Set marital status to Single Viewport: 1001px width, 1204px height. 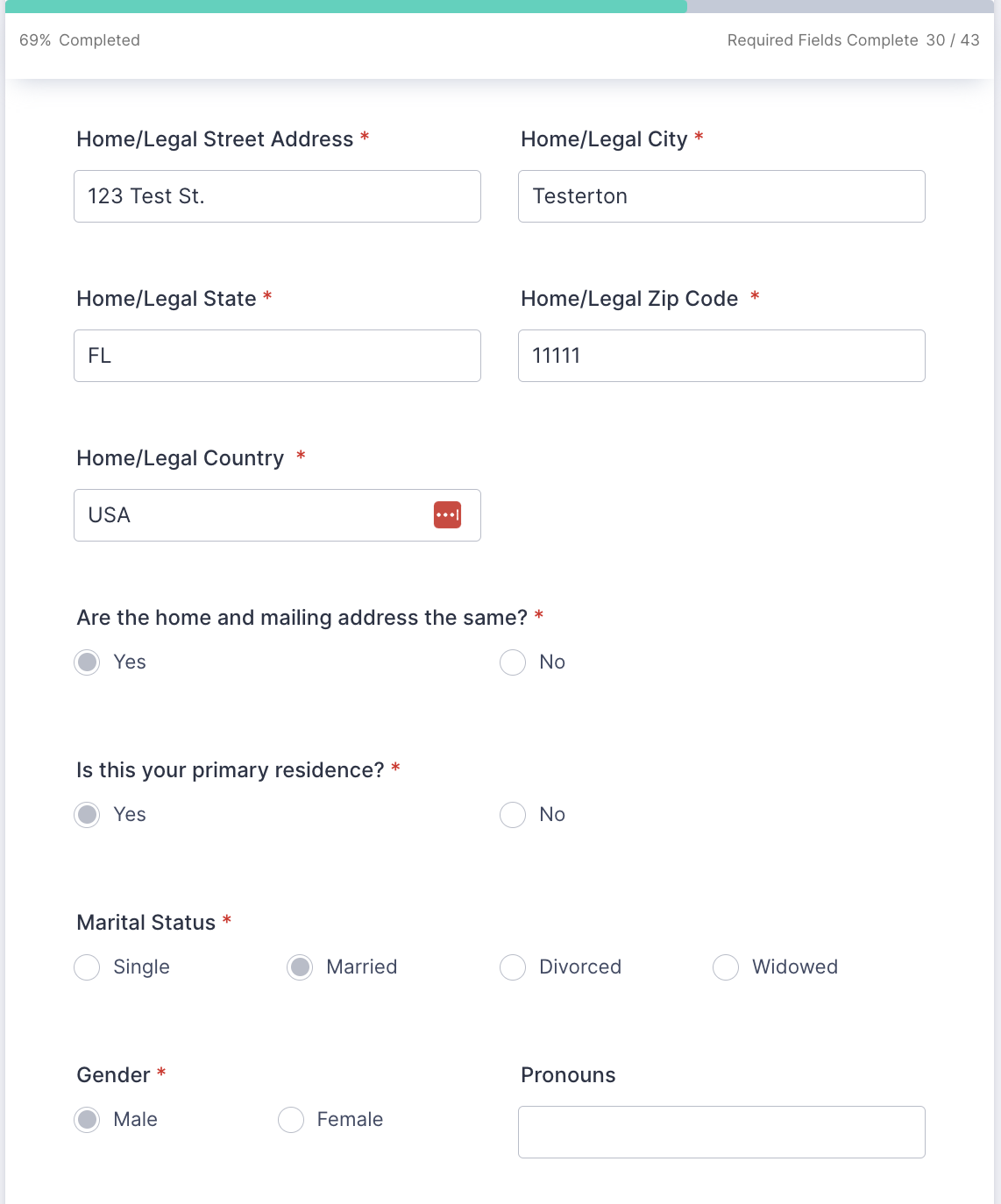88,967
